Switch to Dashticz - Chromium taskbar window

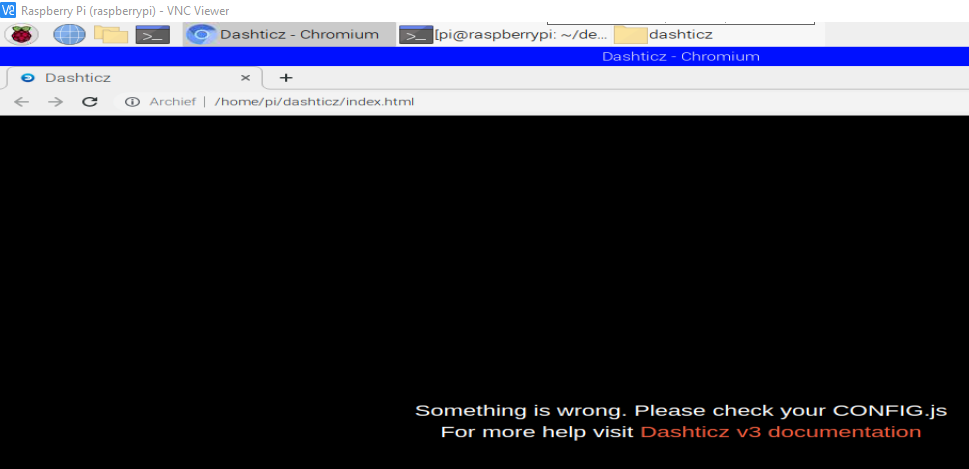pos(289,35)
